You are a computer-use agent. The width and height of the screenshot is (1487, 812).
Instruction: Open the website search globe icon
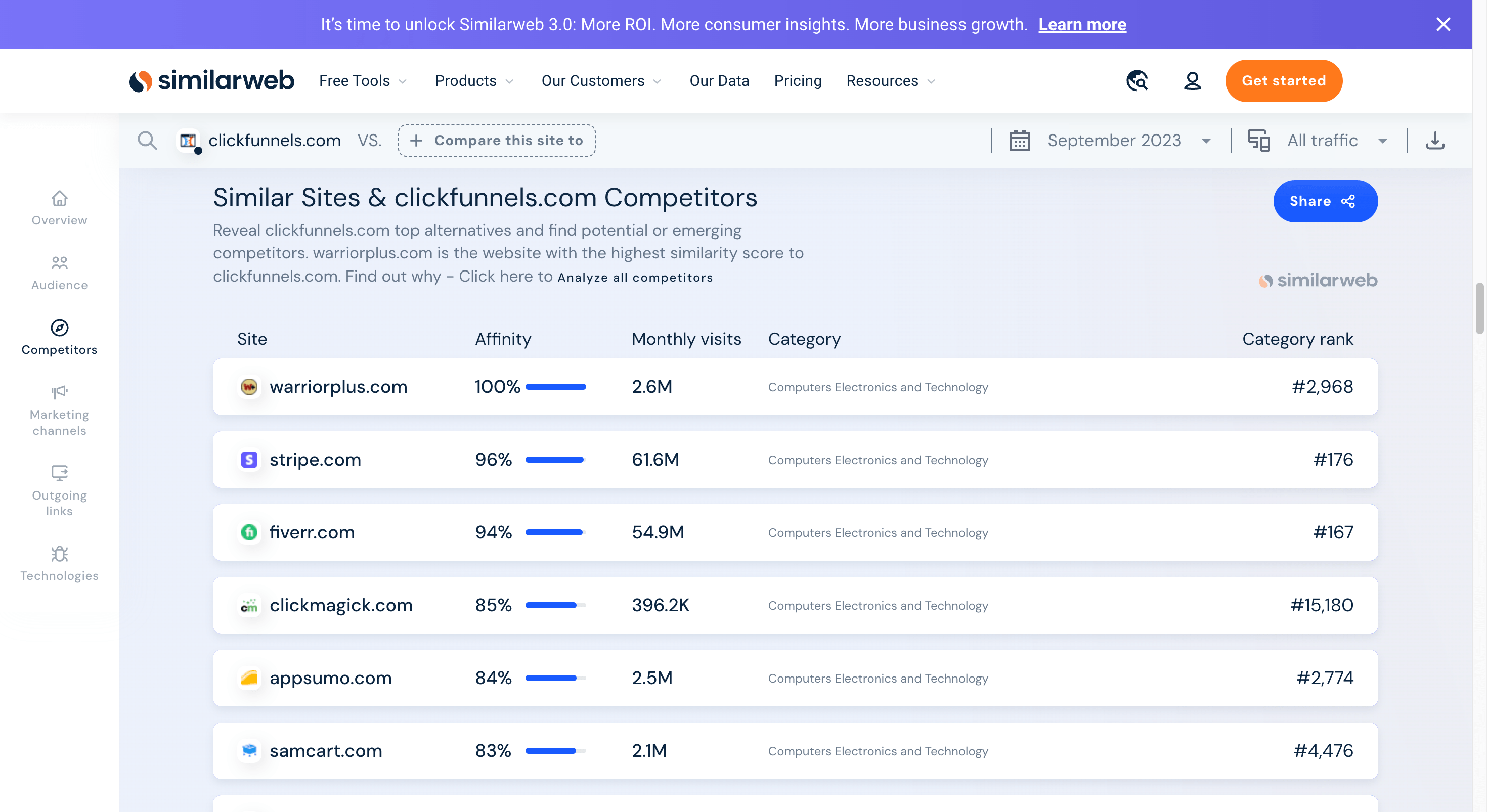pyautogui.click(x=1137, y=81)
